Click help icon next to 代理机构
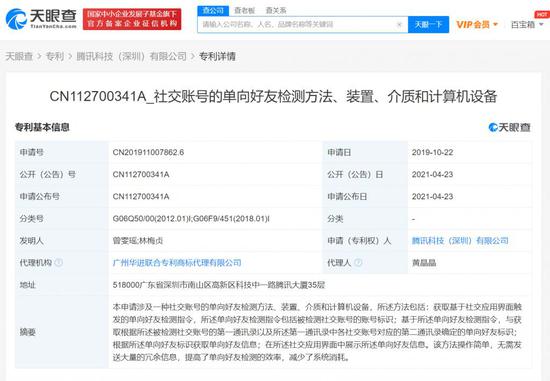 click(59, 262)
